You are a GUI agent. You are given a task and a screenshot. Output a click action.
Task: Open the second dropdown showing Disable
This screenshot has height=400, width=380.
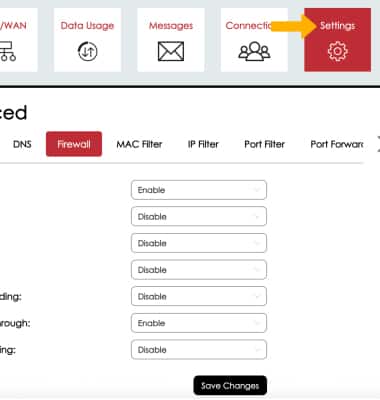point(199,217)
